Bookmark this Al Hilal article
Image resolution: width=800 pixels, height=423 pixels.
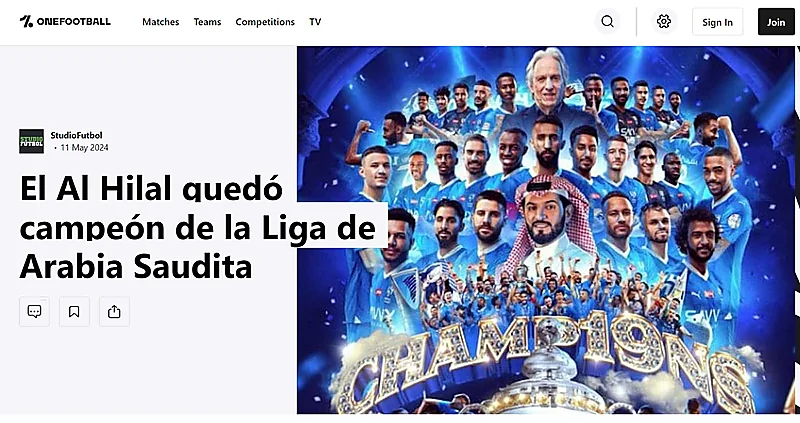click(74, 311)
